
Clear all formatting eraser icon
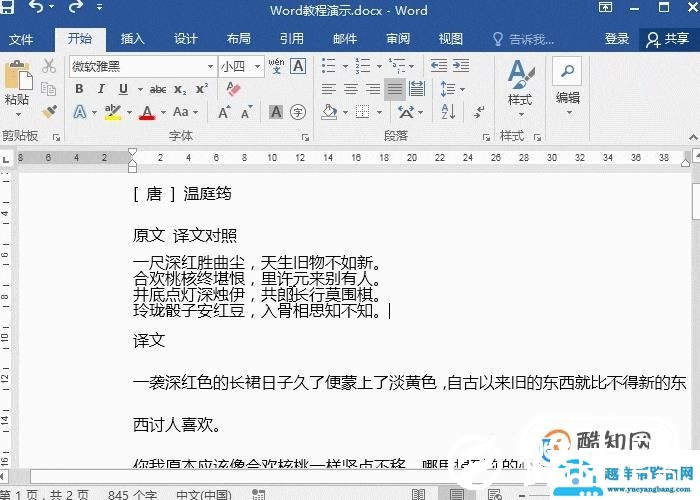pos(233,88)
